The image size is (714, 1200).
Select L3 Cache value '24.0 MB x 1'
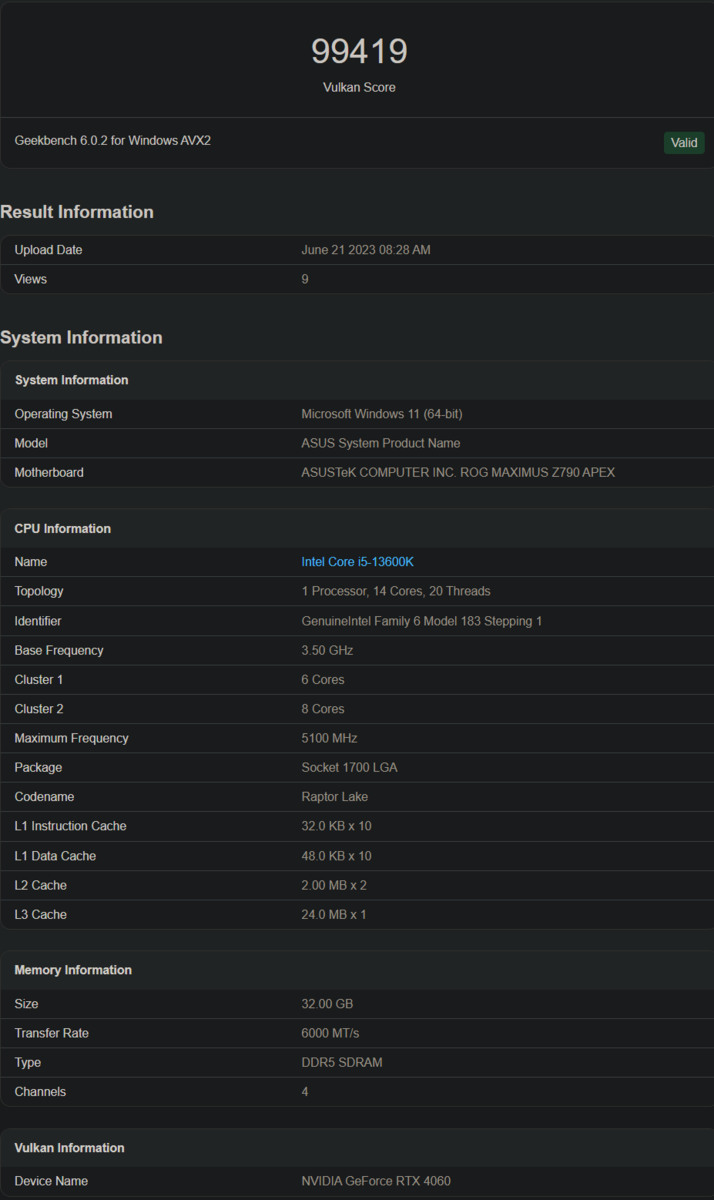tap(334, 914)
